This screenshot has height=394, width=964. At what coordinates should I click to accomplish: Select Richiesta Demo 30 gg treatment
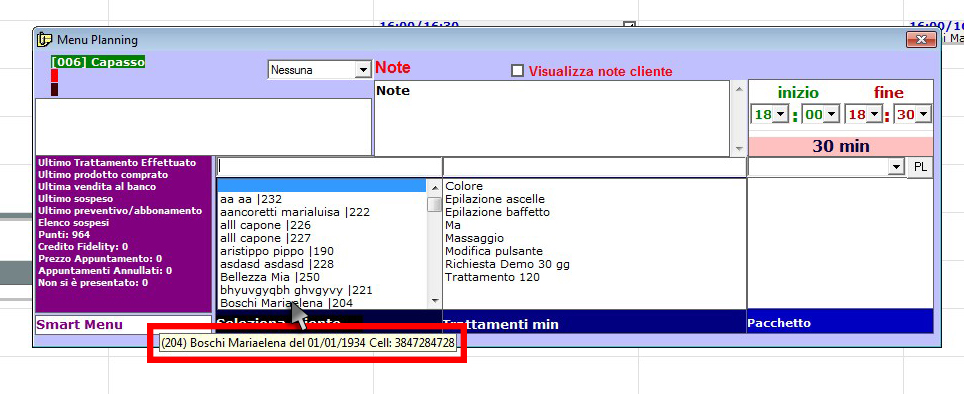507,264
